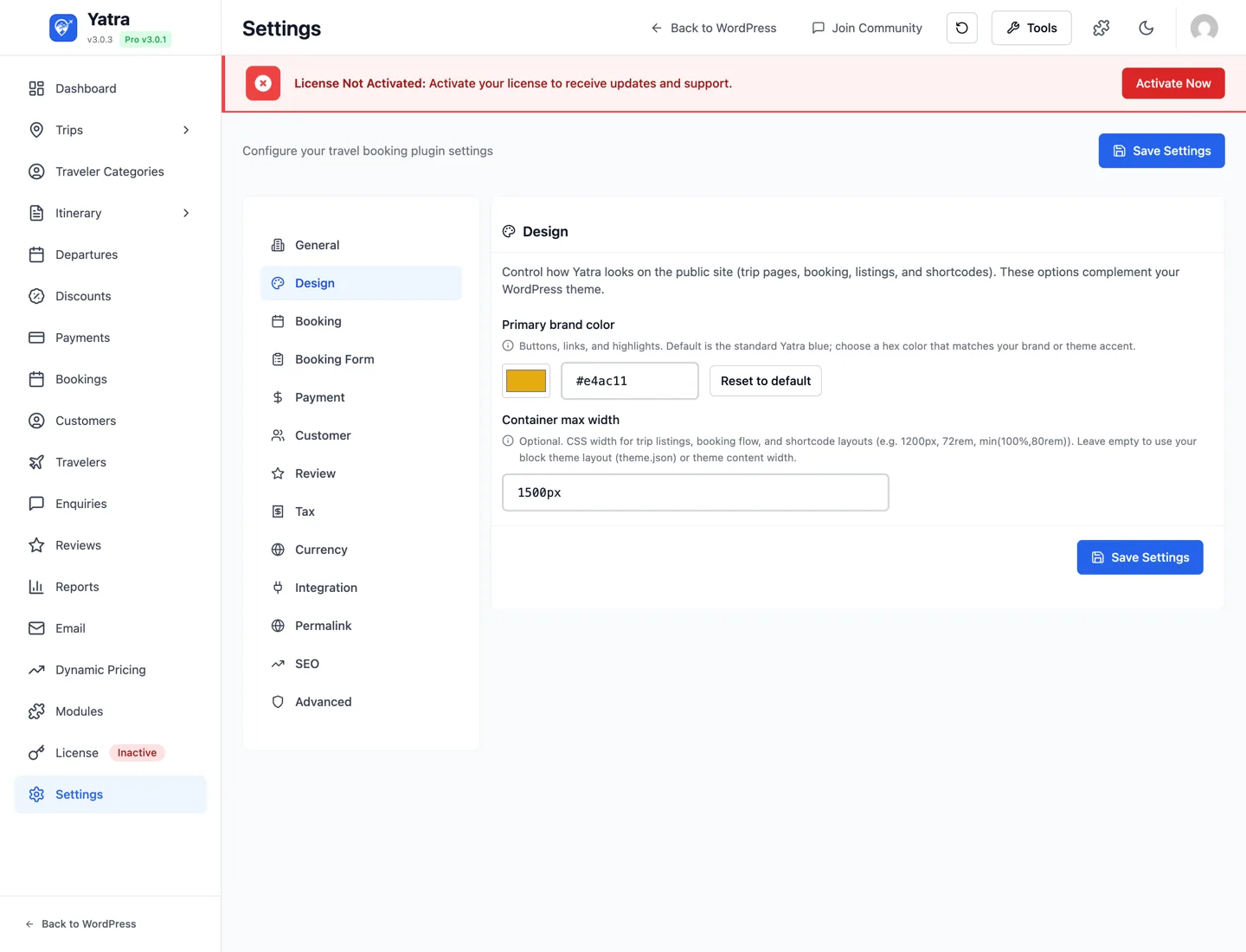1246x952 pixels.
Task: Click the Yatra logo icon
Action: [63, 28]
